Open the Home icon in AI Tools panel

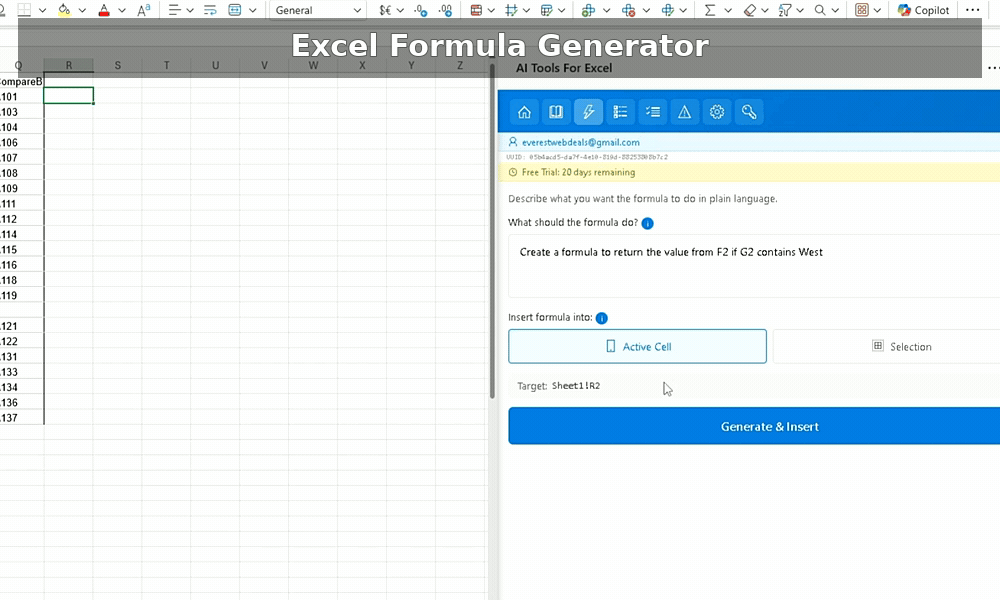pos(524,112)
